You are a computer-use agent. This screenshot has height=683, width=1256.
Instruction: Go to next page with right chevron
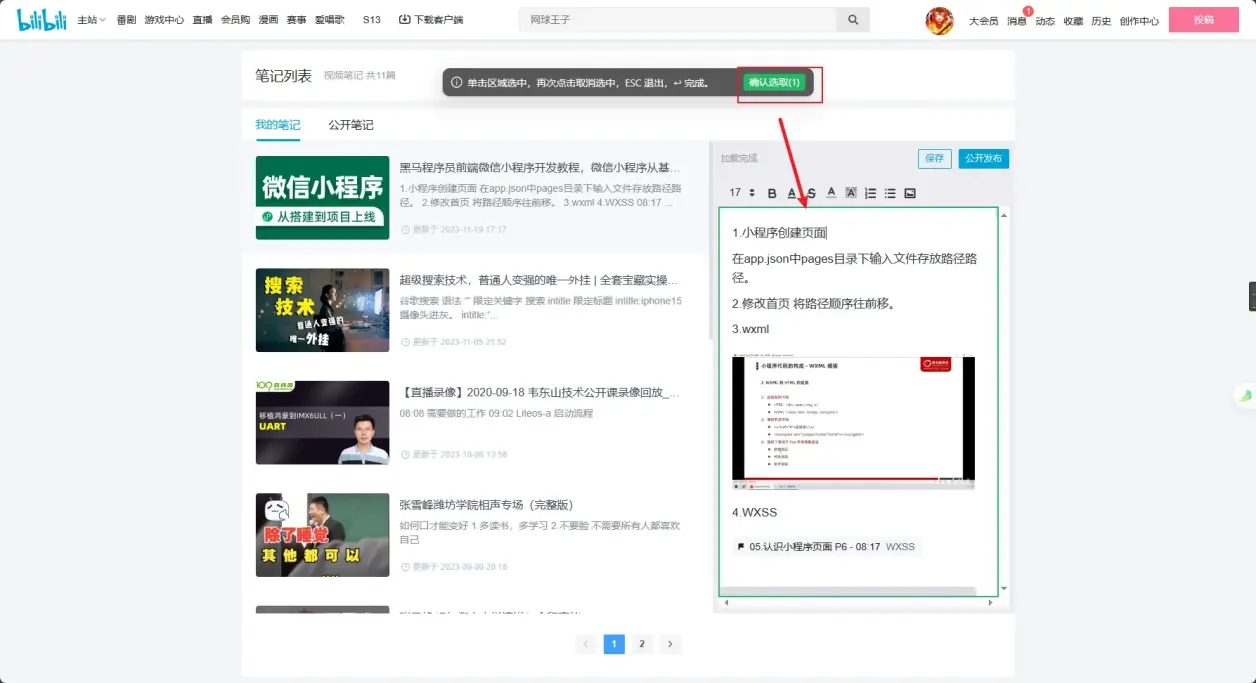(671, 644)
